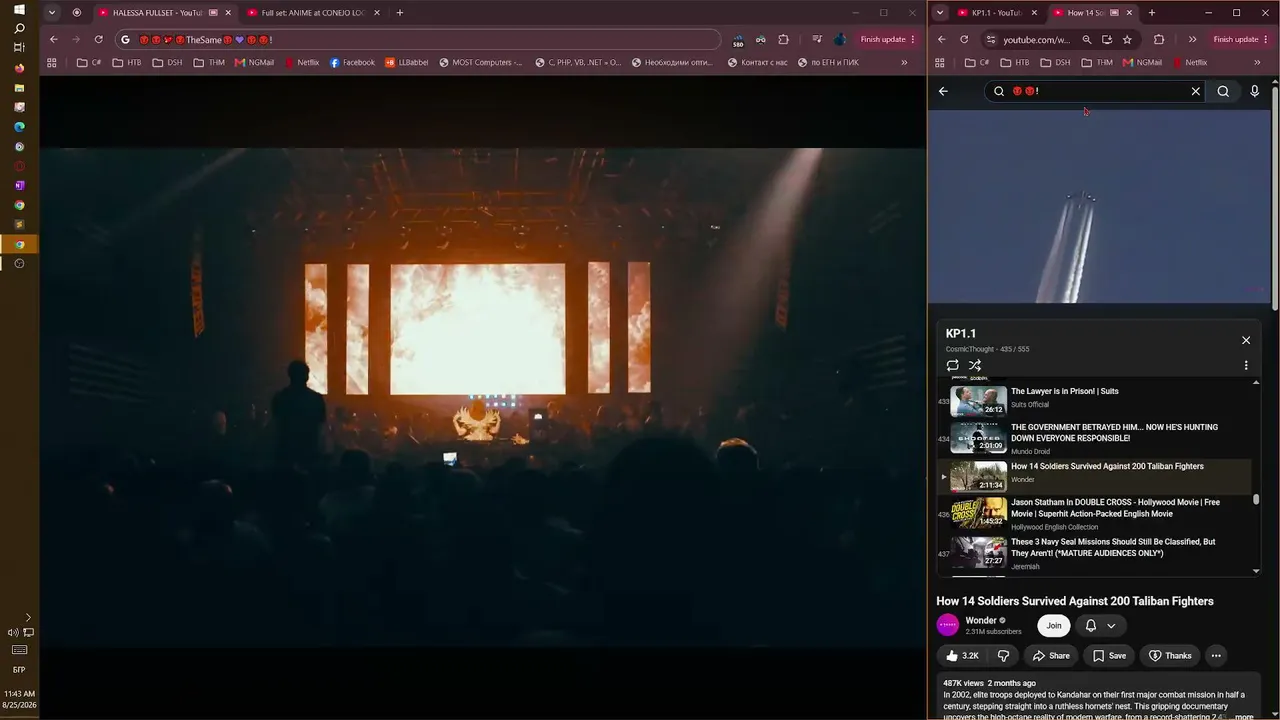The height and width of the screenshot is (720, 1280).
Task: Open notification settings dropdown for Wonder
Action: coord(1100,626)
